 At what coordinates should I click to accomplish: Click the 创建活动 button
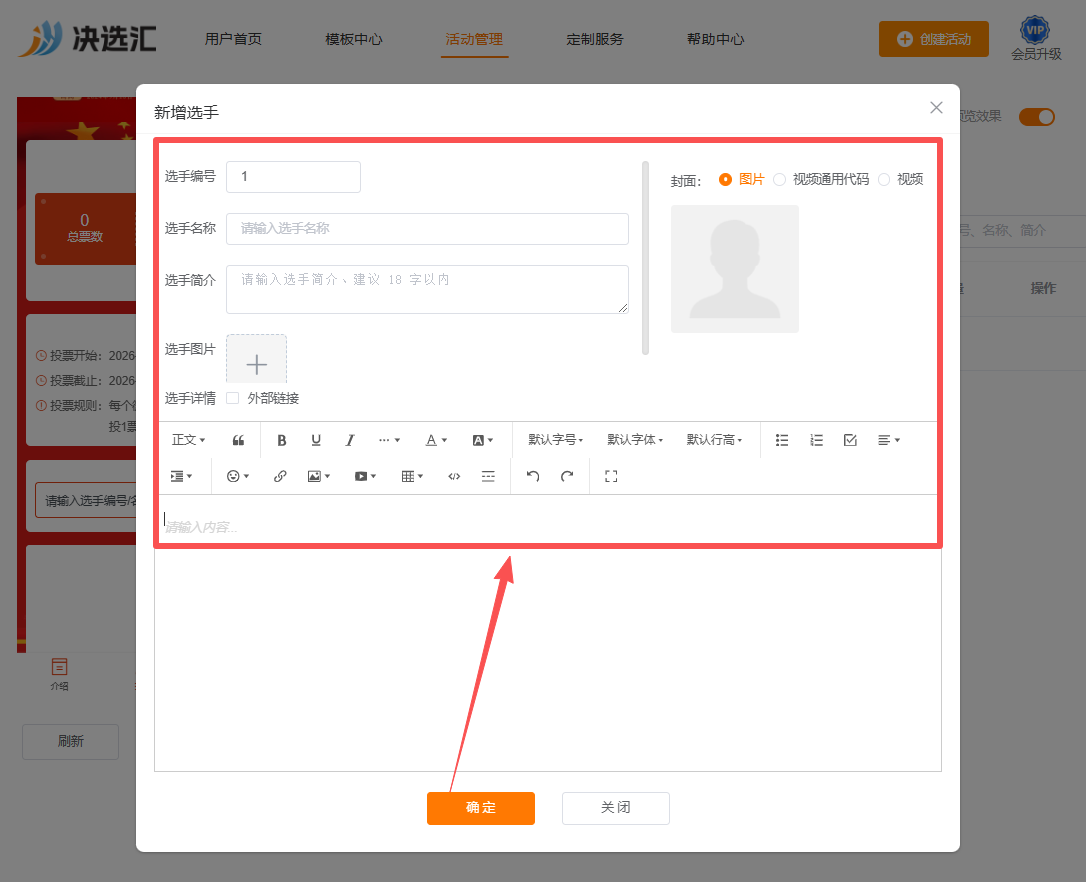click(x=934, y=39)
